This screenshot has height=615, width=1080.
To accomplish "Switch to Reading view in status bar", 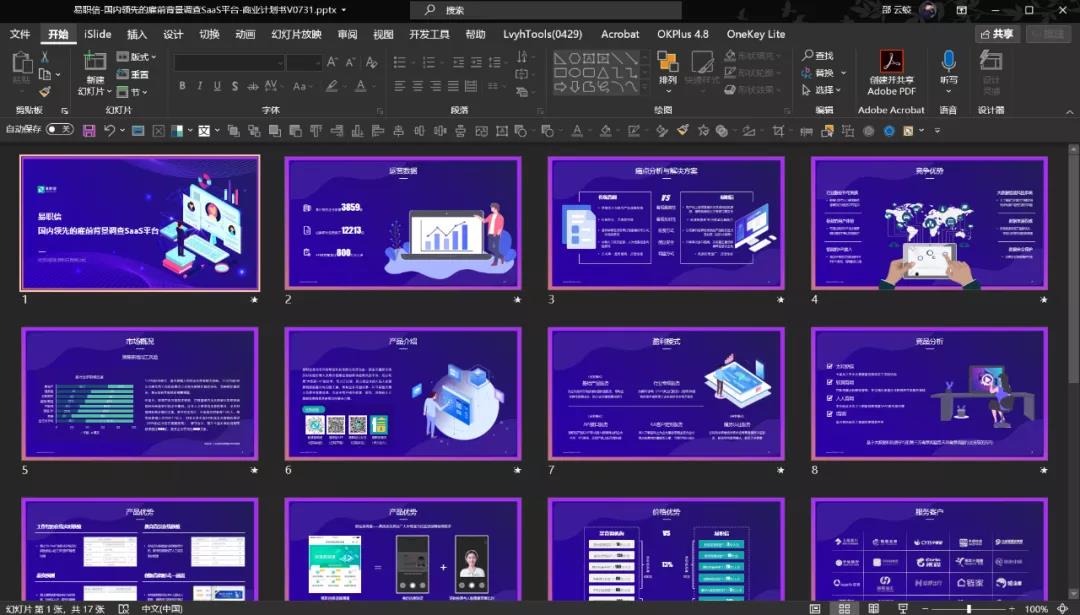I will (873, 609).
